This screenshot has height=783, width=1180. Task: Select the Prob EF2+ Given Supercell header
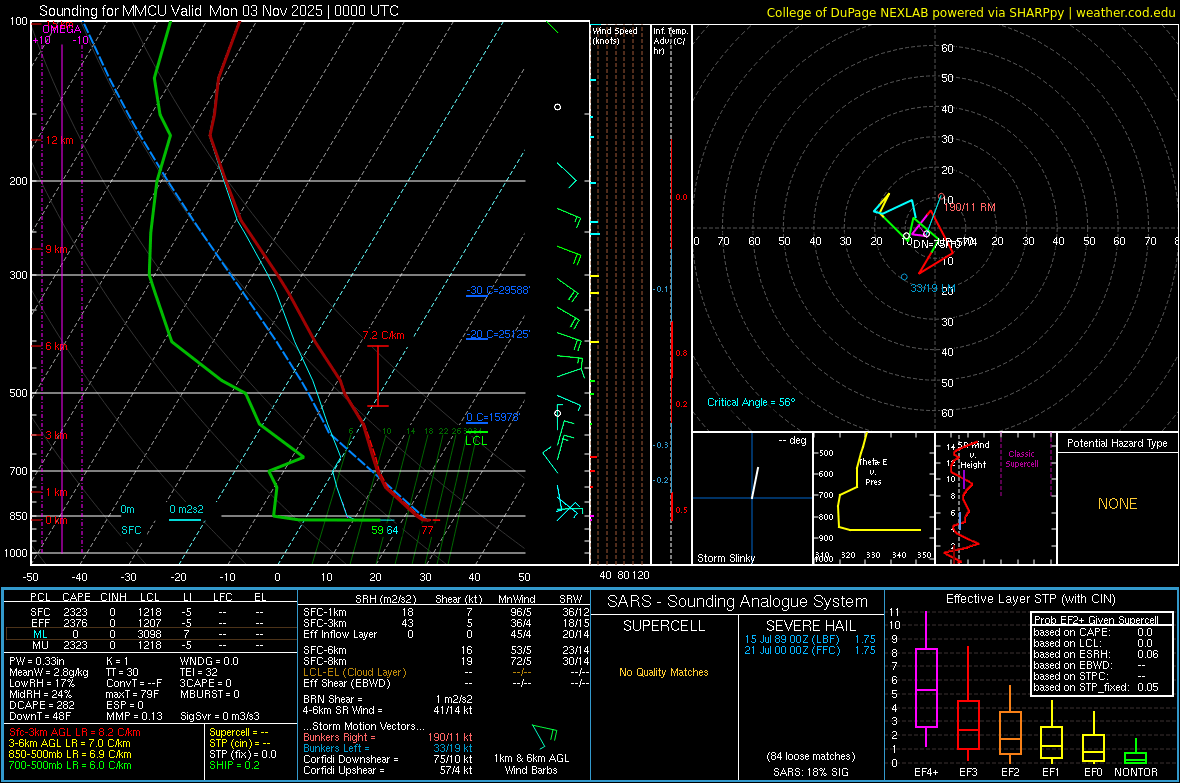click(1096, 620)
